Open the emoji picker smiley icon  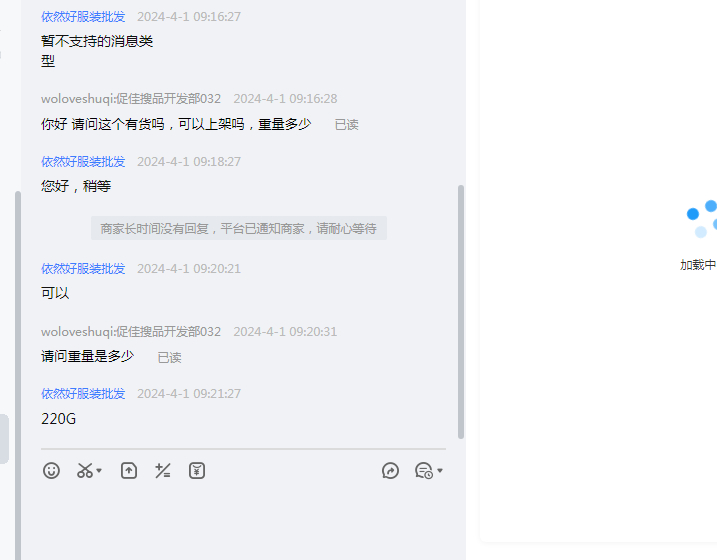(x=51, y=470)
